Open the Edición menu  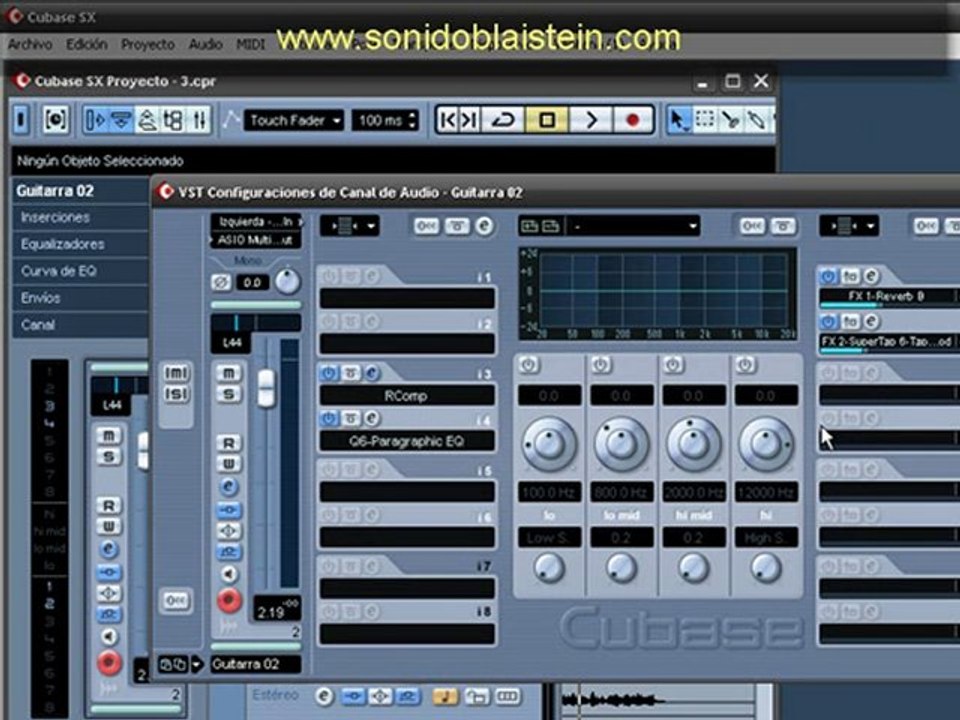pos(87,45)
